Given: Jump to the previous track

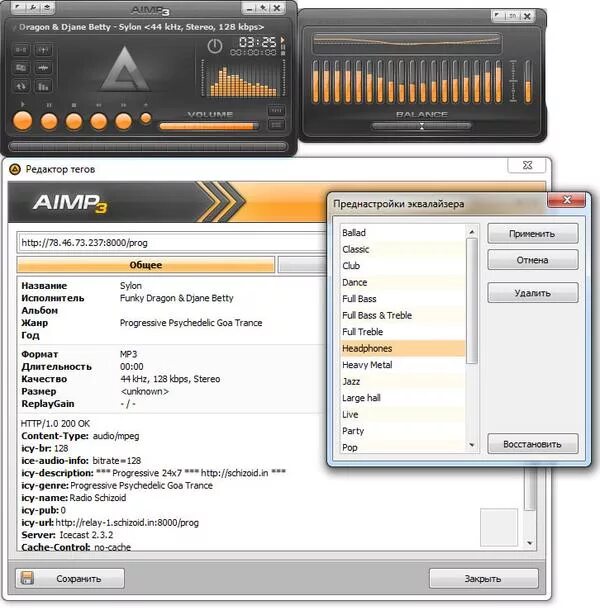Looking at the screenshot, I should point(98,122).
